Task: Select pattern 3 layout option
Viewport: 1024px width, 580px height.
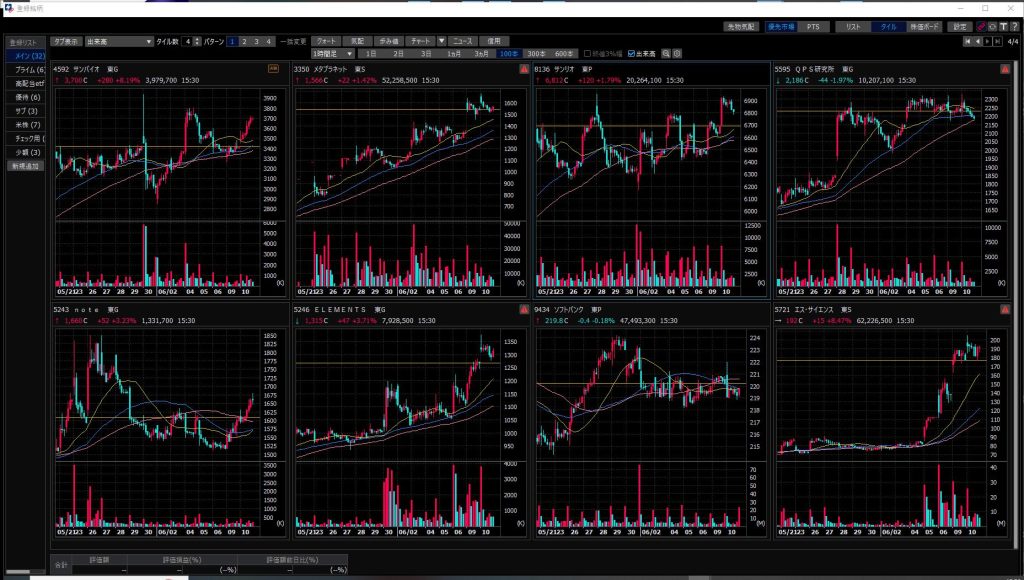Action: coord(256,41)
